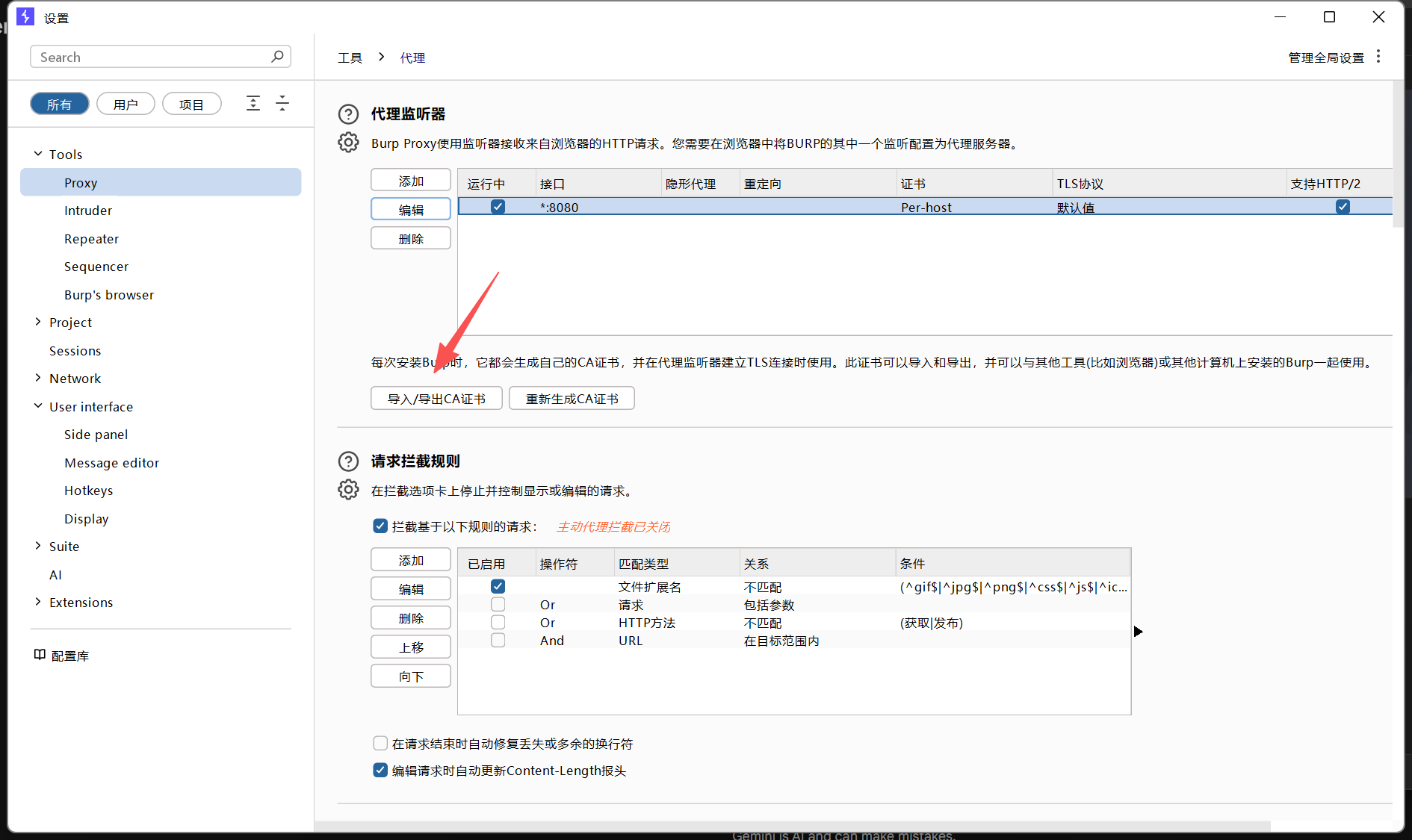Open the gear settings icon under 代理监听器
The width and height of the screenshot is (1412, 840).
click(348, 143)
